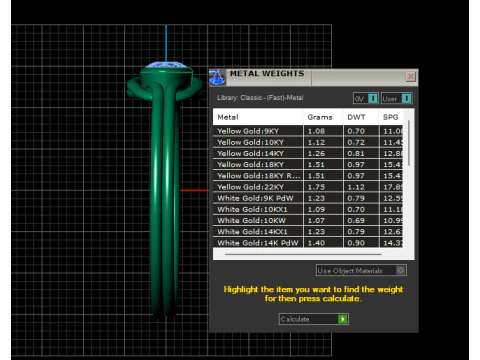
Task: Click the Metal Weights title bar
Action: (313, 77)
